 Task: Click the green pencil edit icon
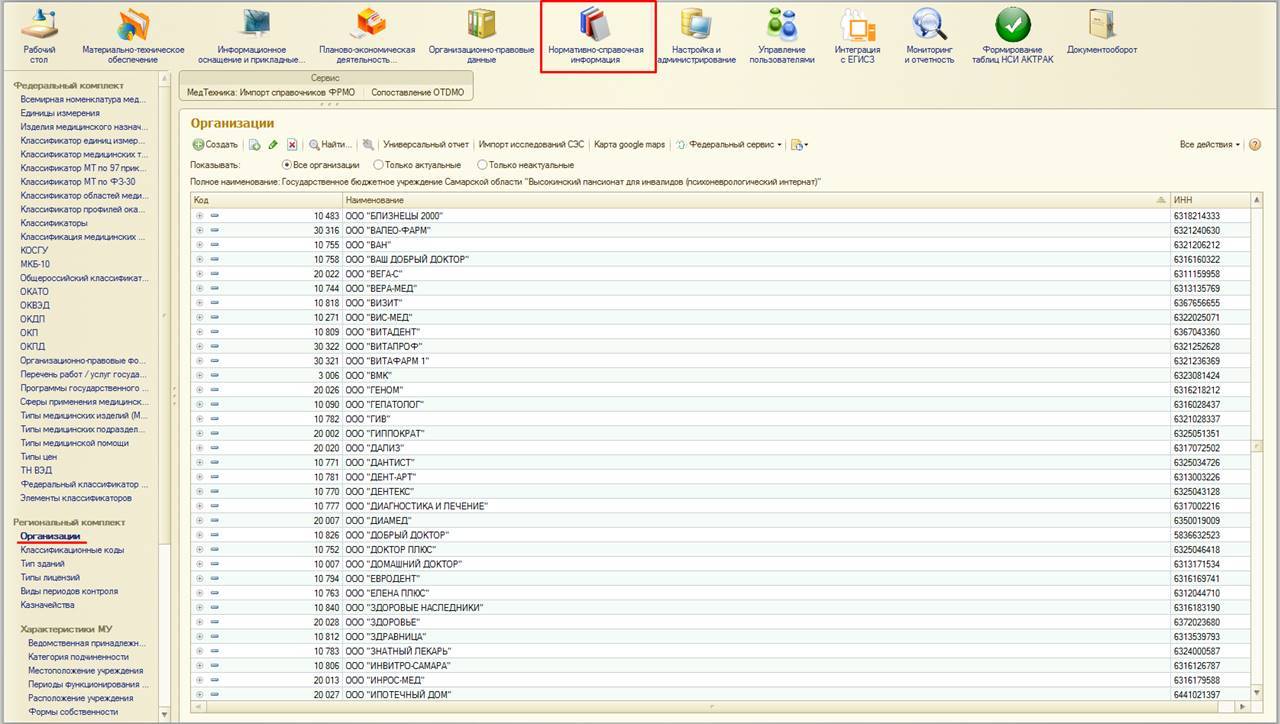273,145
